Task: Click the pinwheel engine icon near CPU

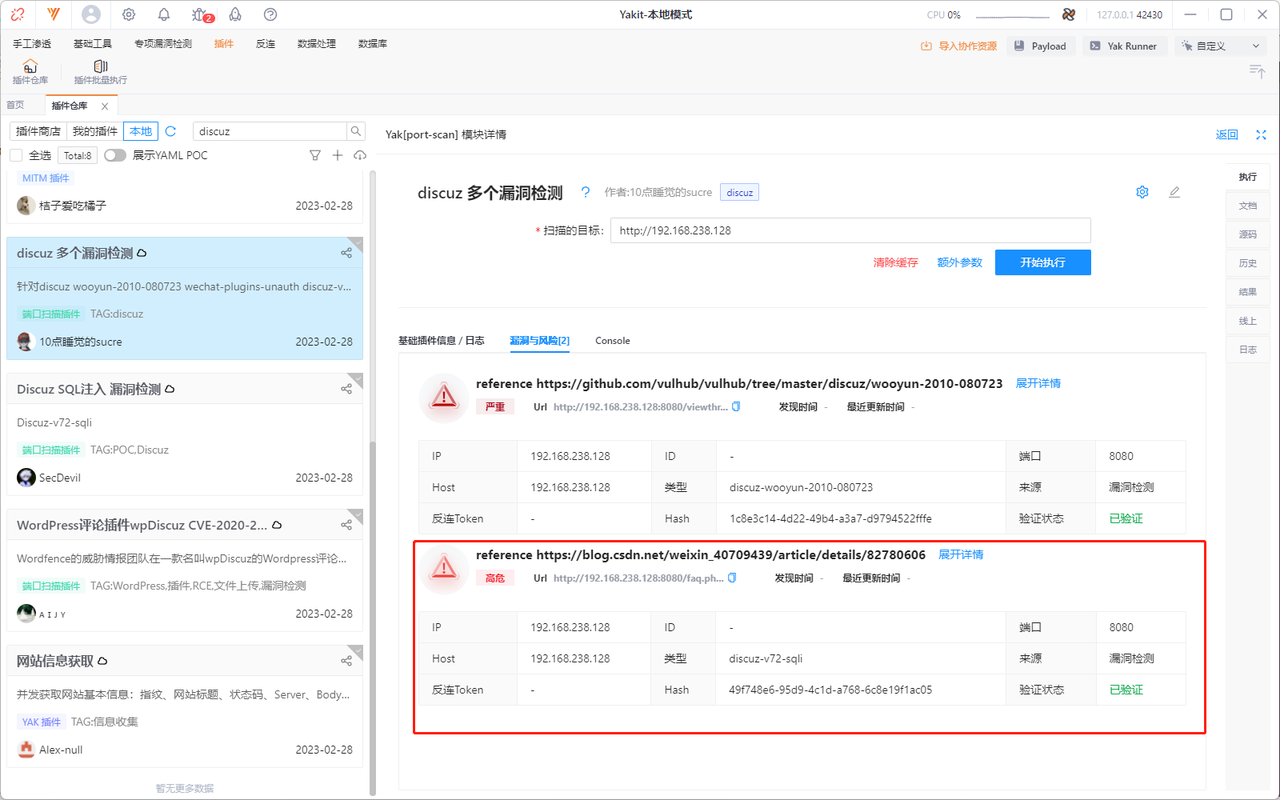Action: (1068, 15)
